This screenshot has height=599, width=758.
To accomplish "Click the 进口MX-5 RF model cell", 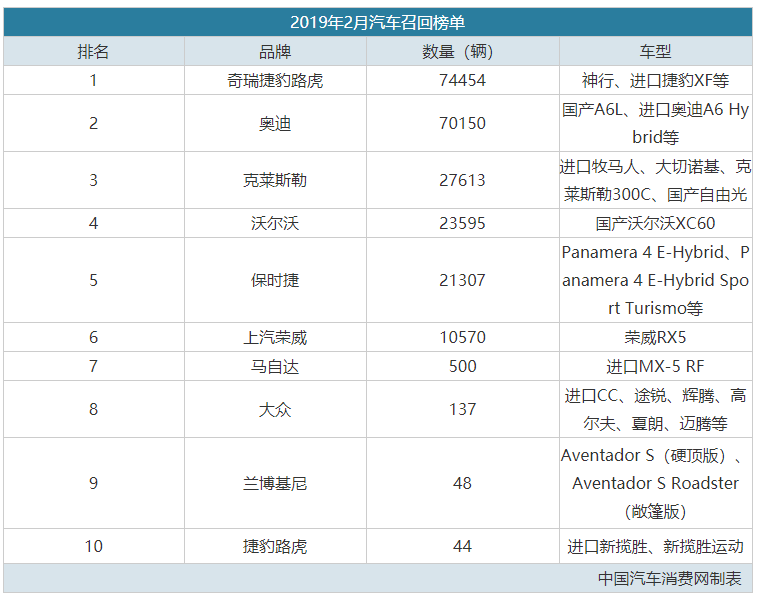I will click(655, 366).
